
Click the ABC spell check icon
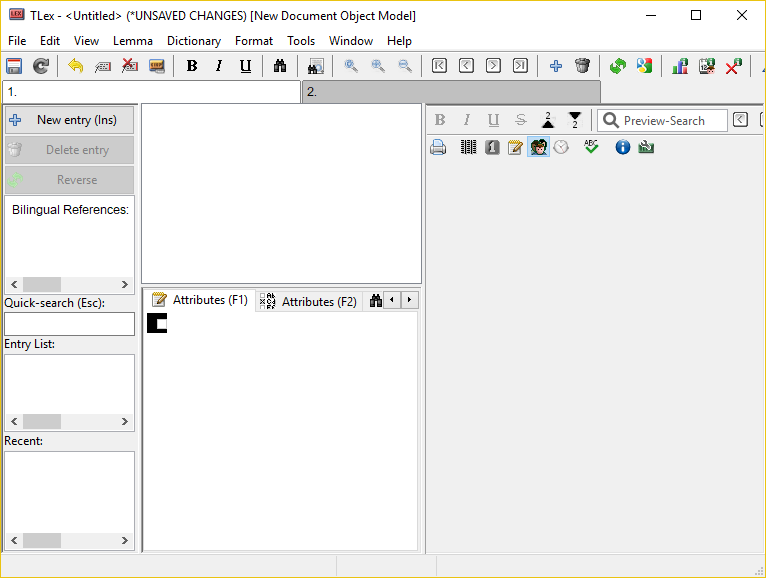(x=591, y=147)
